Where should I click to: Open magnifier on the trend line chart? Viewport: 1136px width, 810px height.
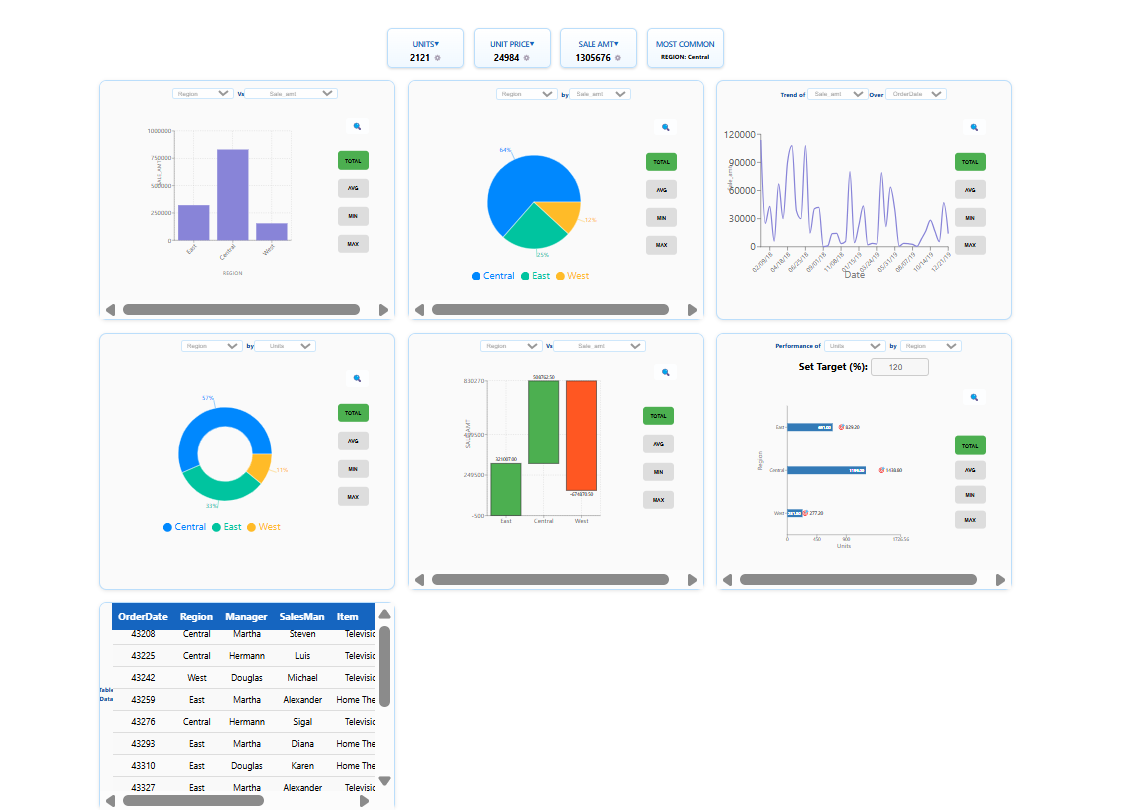point(974,128)
